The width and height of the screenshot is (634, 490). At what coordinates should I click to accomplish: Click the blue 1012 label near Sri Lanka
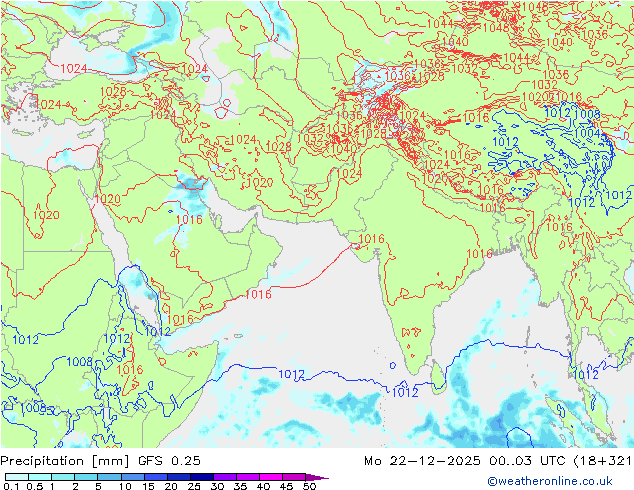405,392
